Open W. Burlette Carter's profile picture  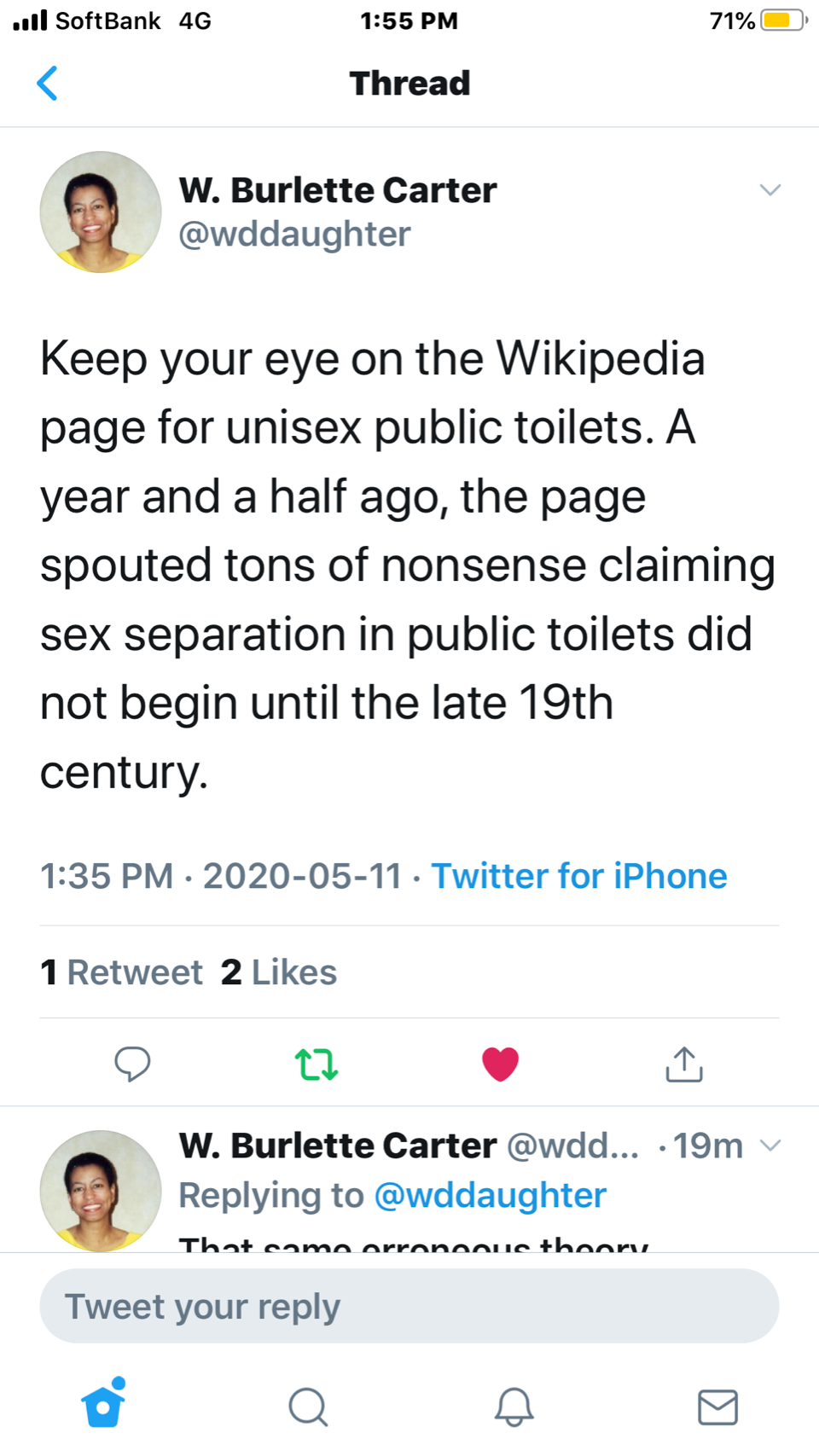(x=101, y=212)
